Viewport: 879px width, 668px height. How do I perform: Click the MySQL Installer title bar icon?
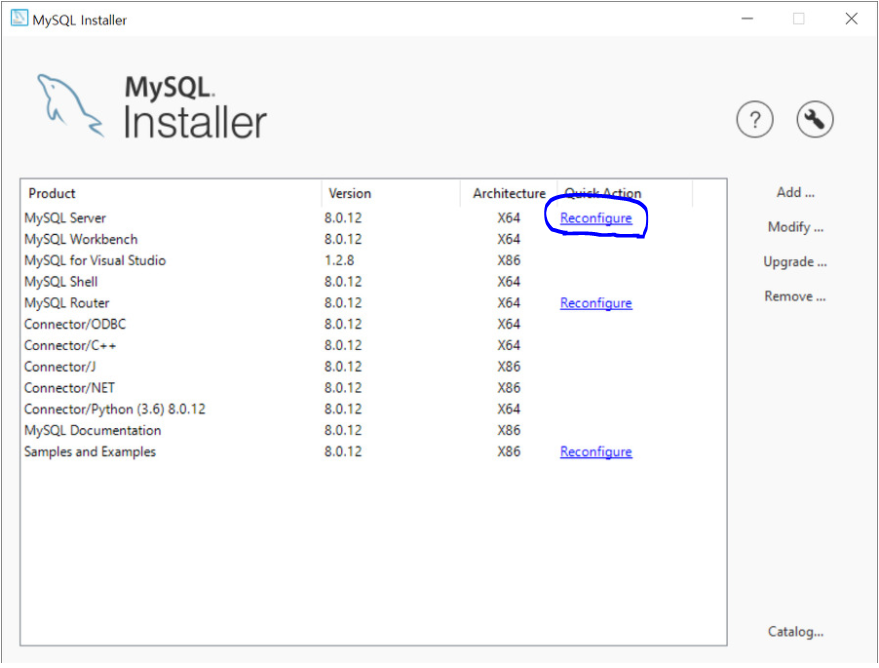(x=19, y=18)
